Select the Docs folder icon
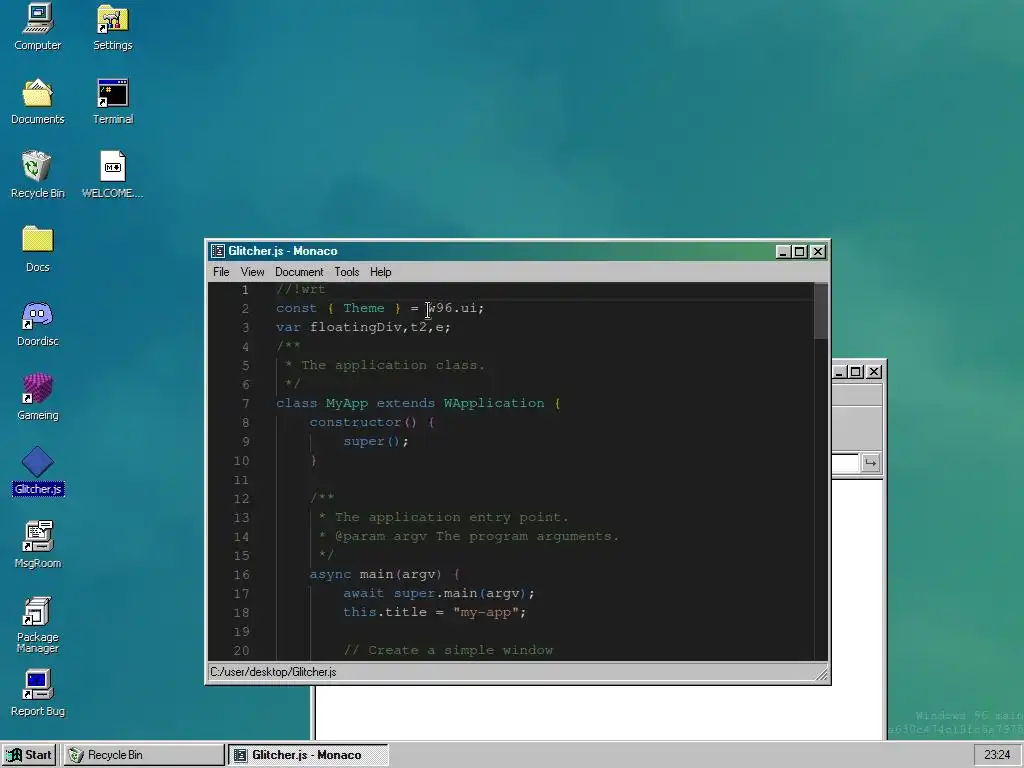This screenshot has width=1024, height=768. (x=37, y=248)
